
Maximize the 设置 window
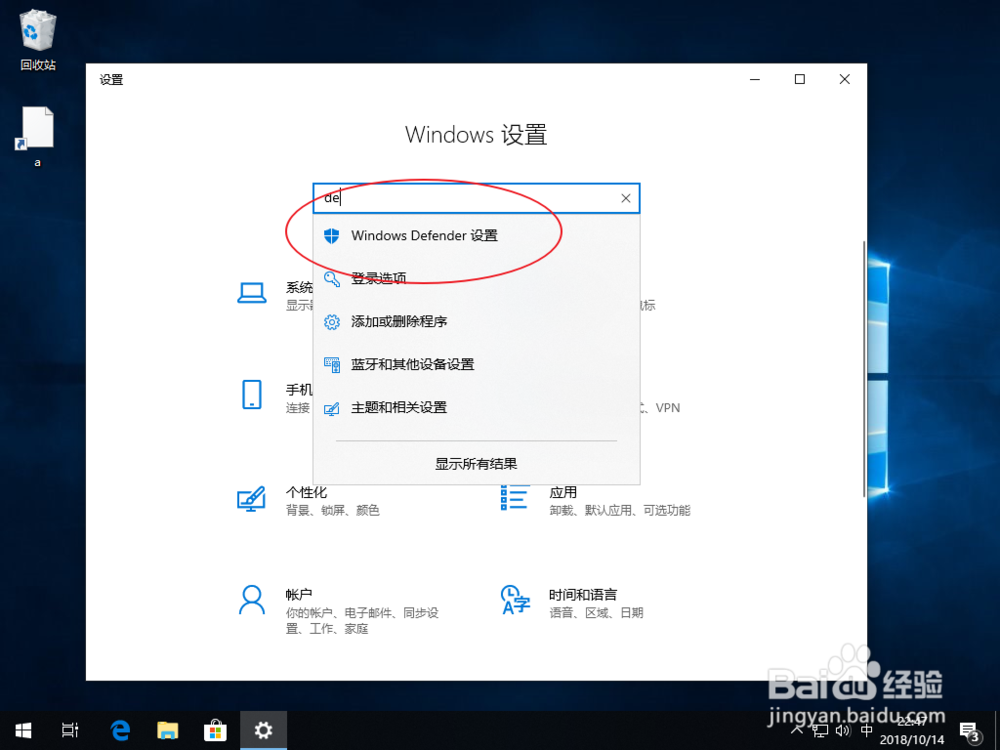800,79
